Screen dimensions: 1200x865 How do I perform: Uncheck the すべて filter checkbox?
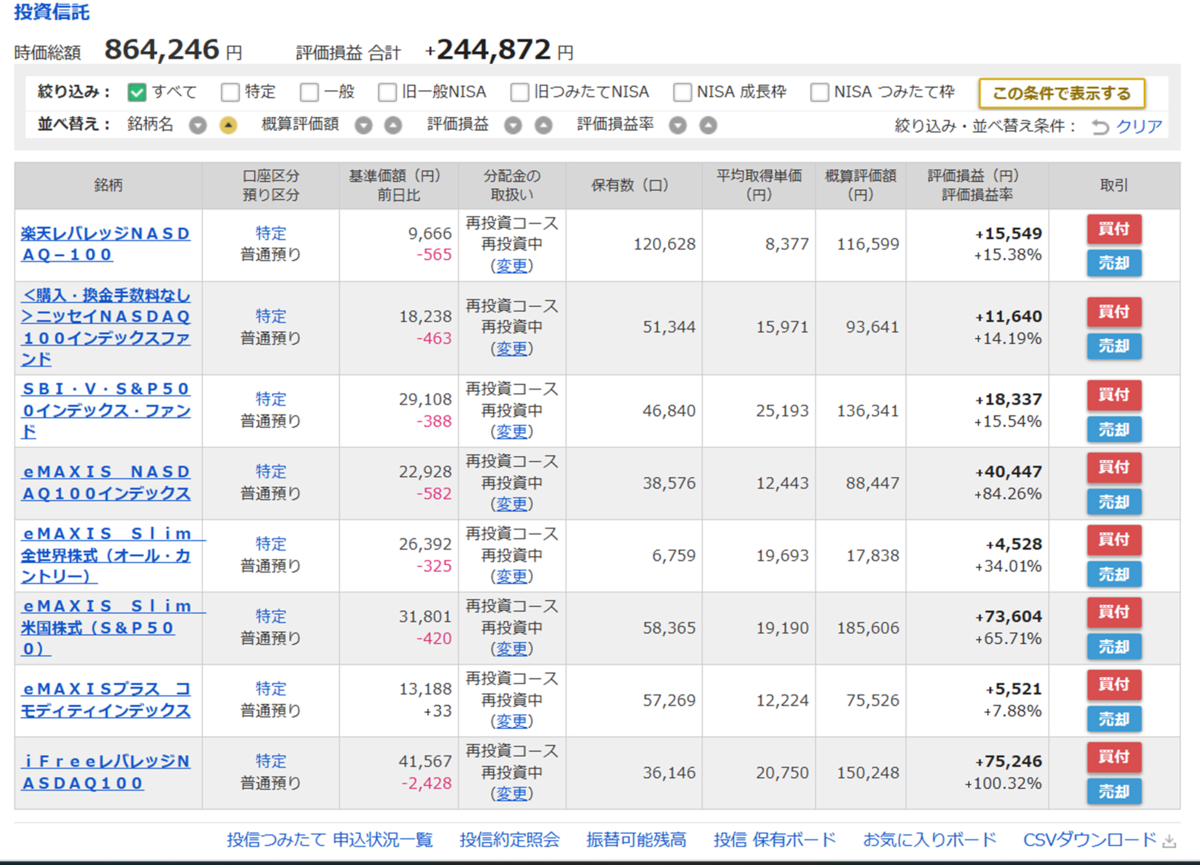pos(138,92)
